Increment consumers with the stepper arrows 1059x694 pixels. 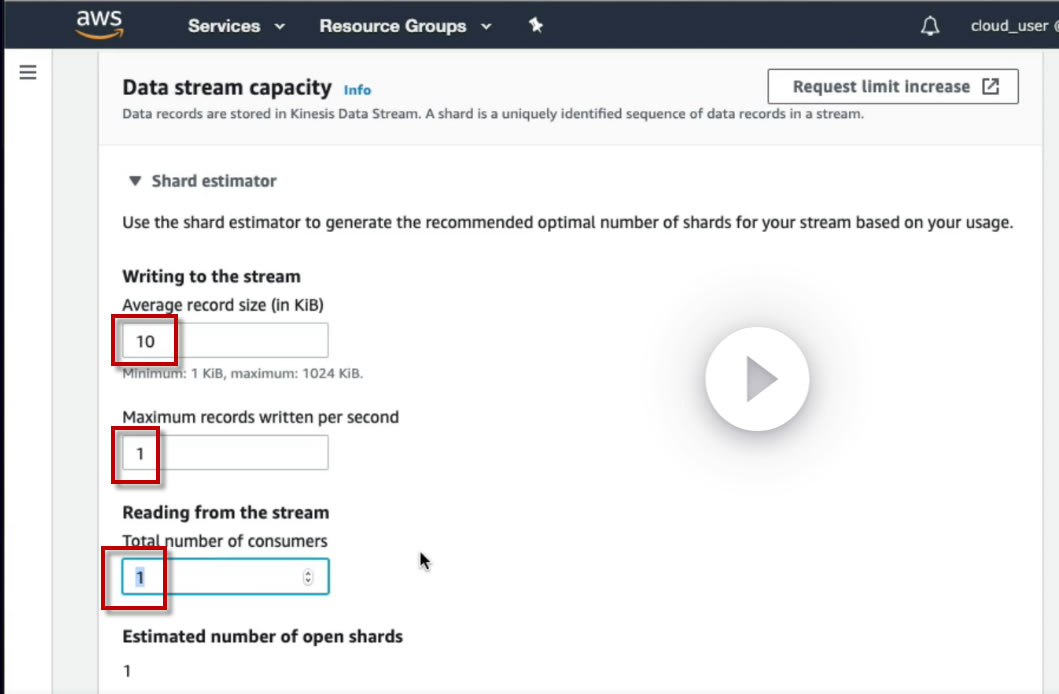(x=308, y=577)
